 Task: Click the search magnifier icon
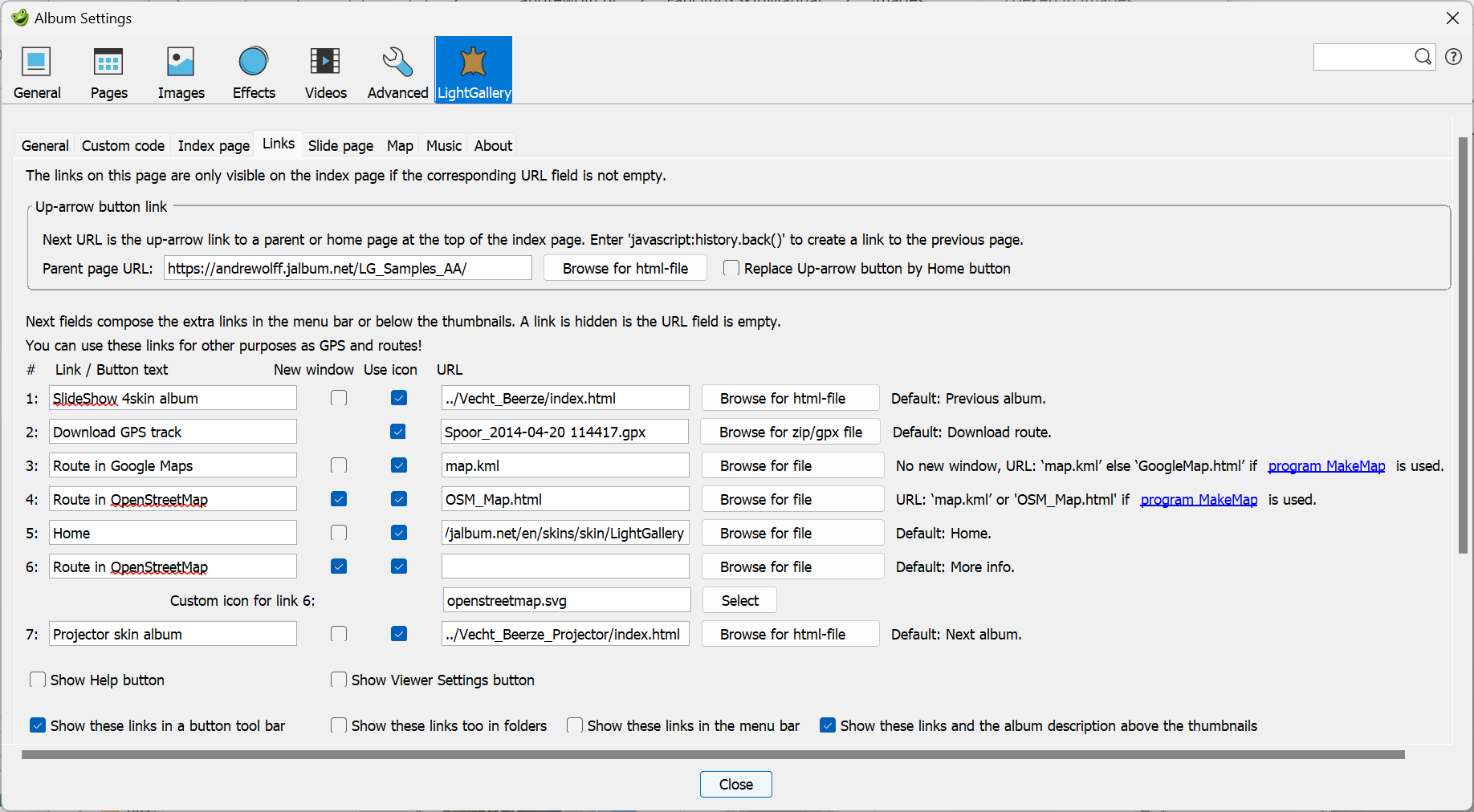point(1423,57)
